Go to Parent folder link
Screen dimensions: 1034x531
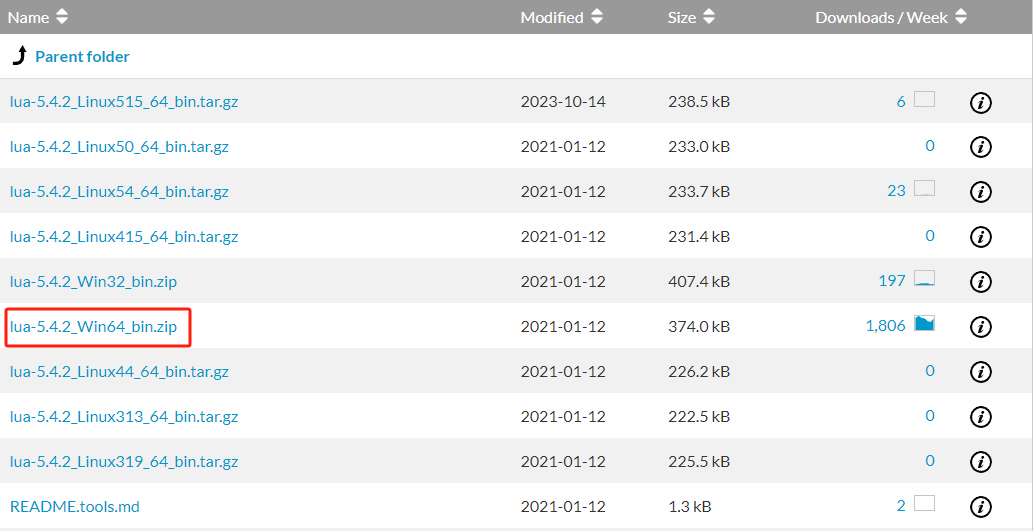(x=82, y=57)
